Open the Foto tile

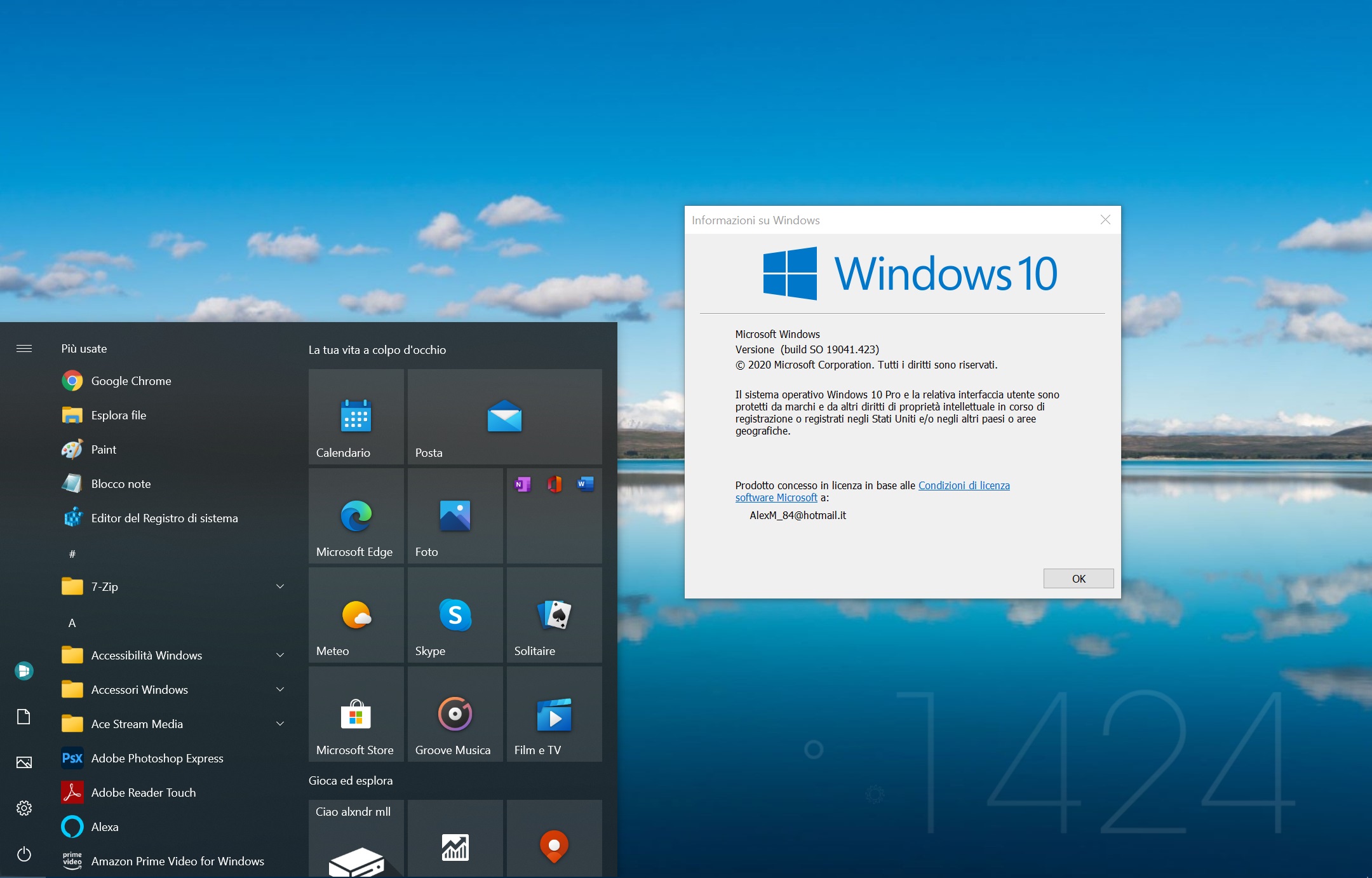455,516
